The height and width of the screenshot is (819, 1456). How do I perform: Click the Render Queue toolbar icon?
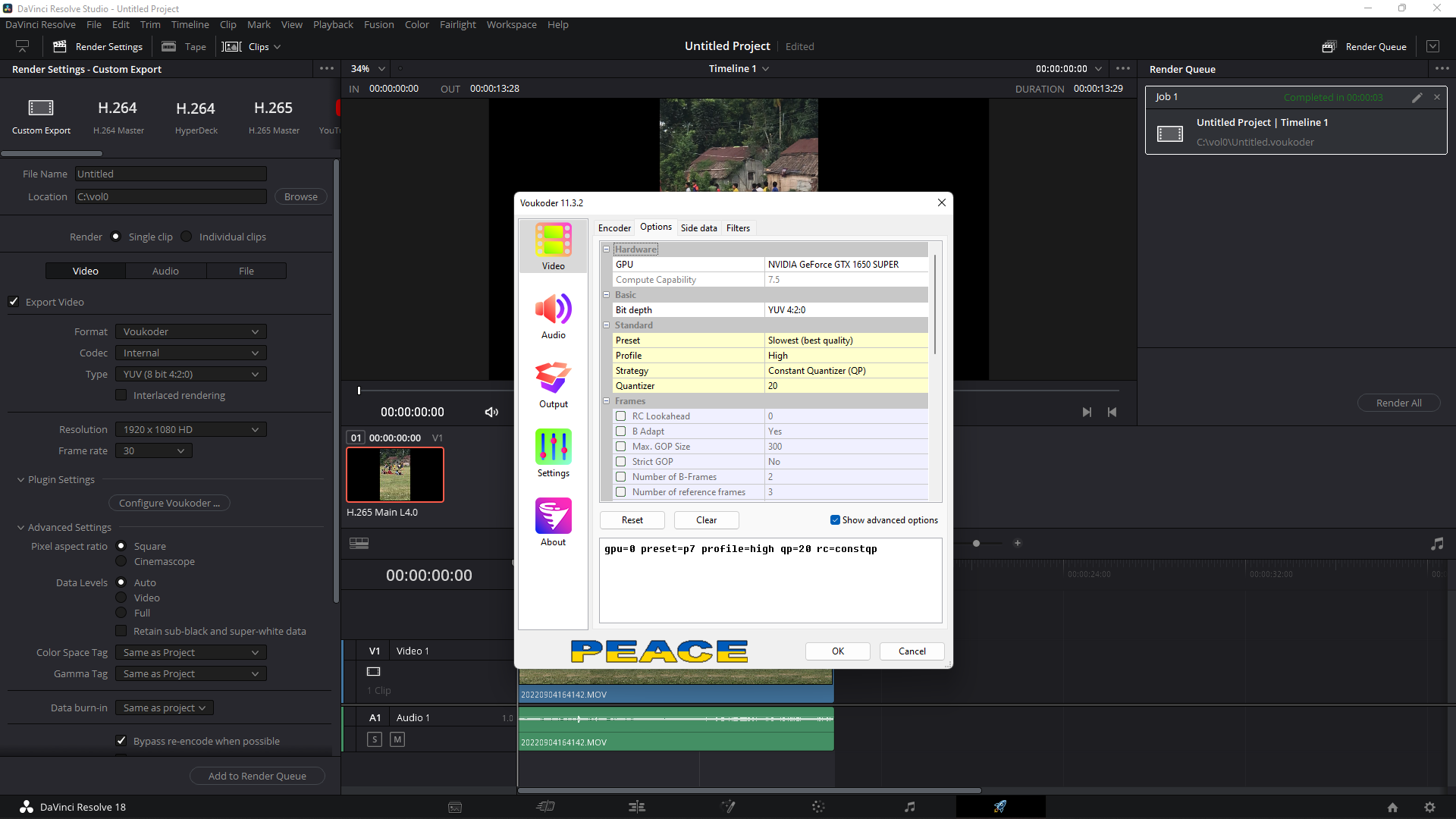pos(1329,47)
